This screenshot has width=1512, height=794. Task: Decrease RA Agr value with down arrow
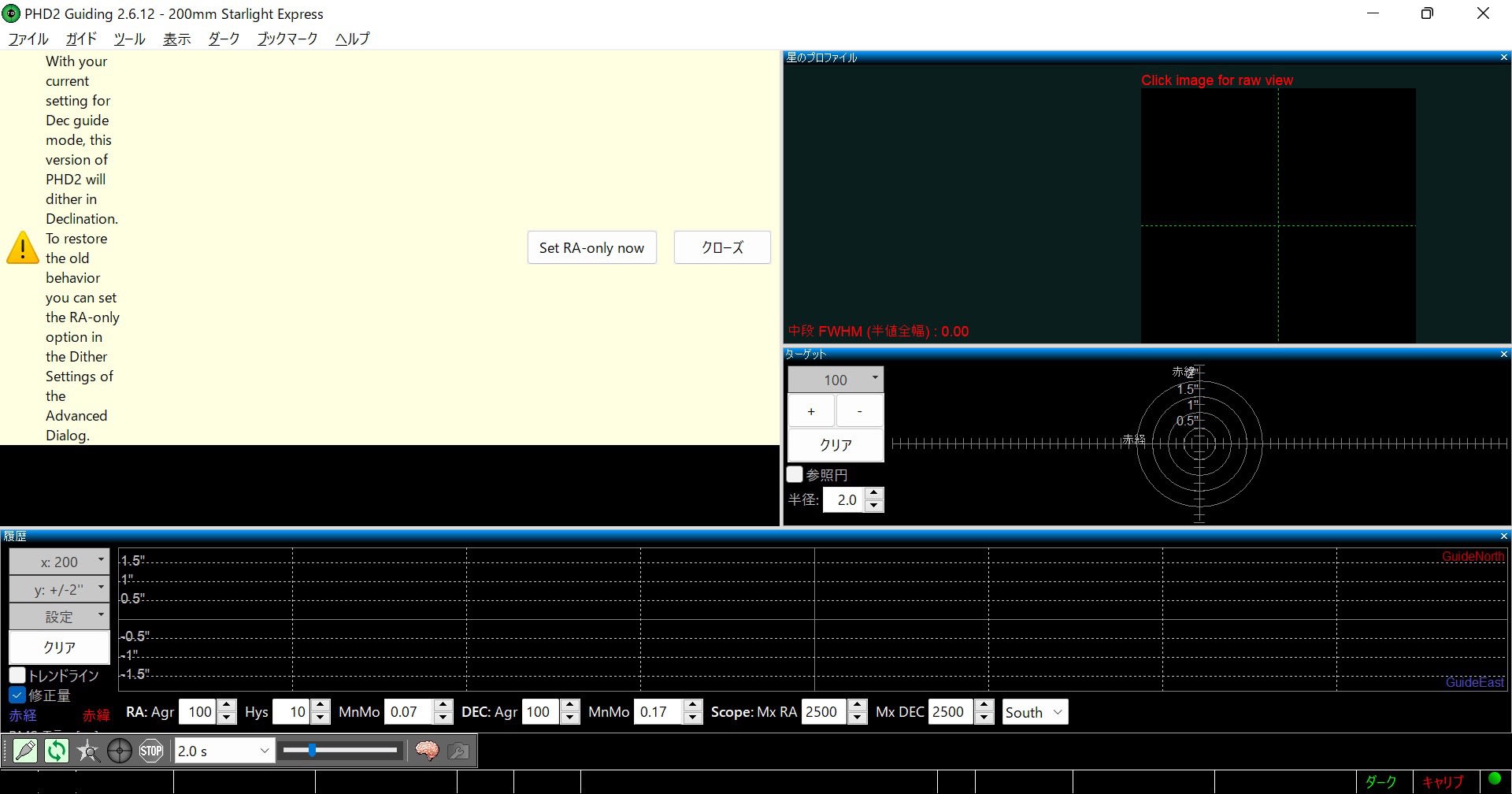click(227, 718)
